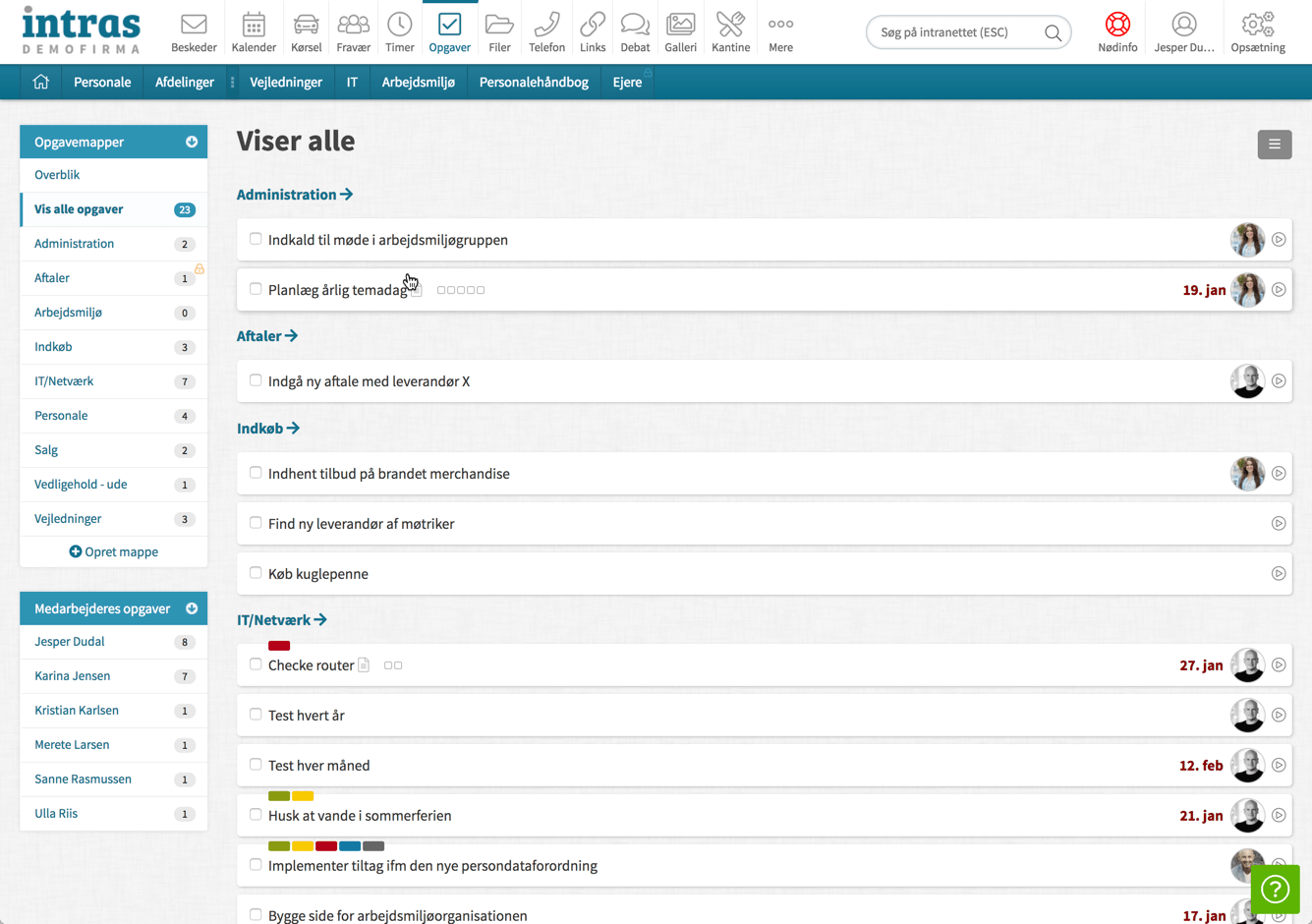Click the home icon in navigation bar

click(40, 83)
